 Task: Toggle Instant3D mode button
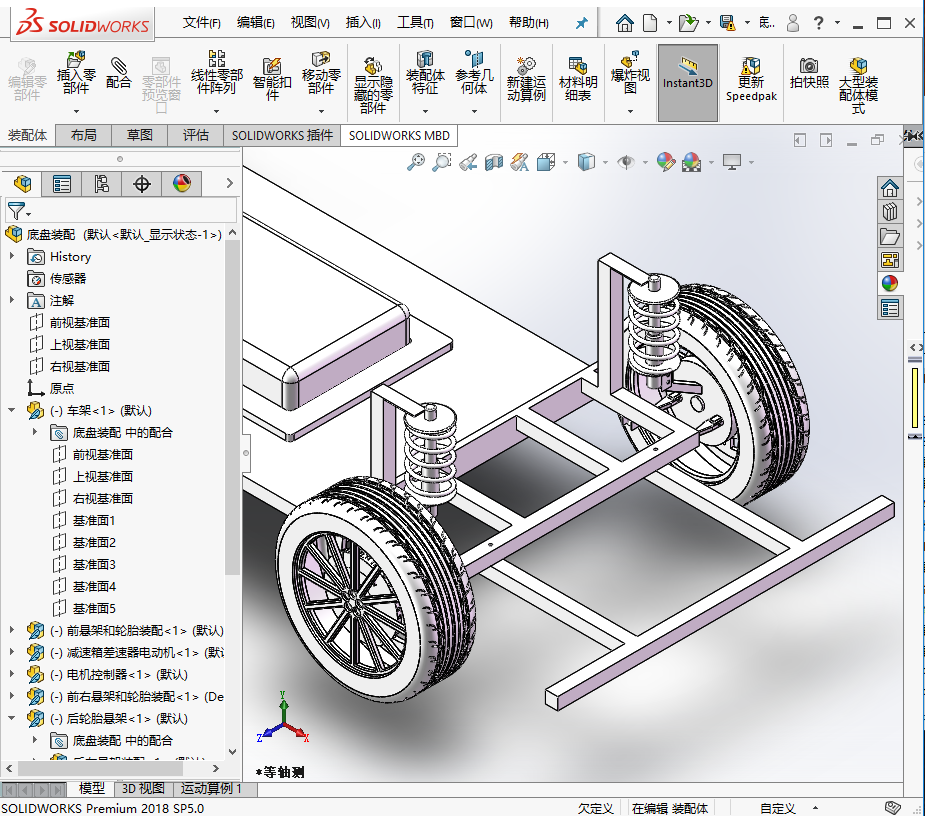688,83
